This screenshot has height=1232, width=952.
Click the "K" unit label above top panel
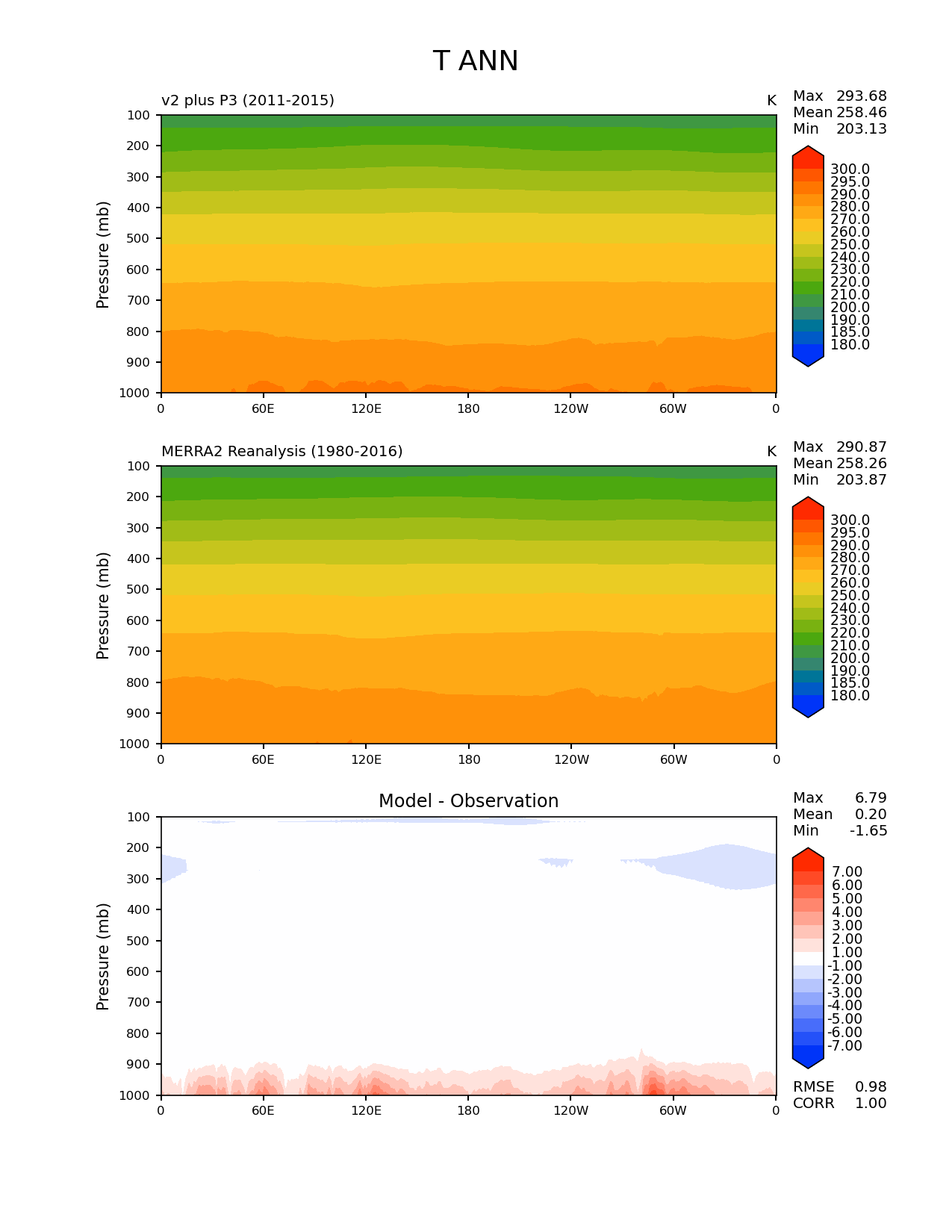point(771,101)
